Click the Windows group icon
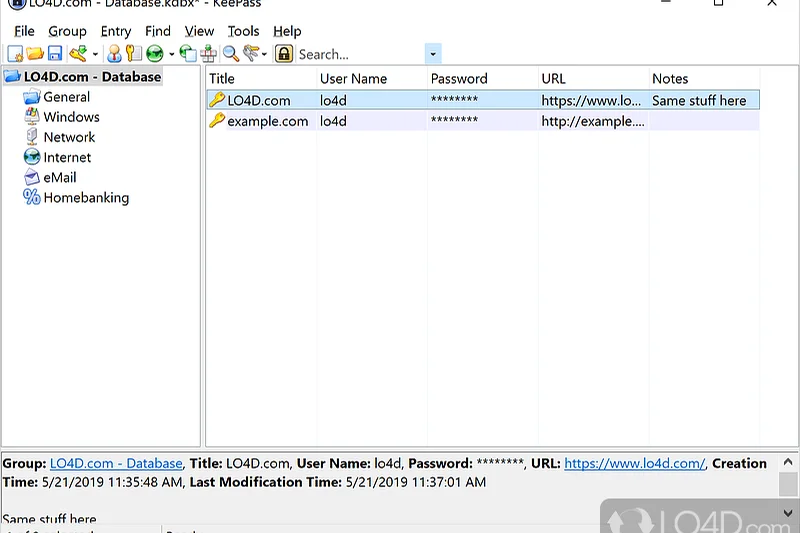The image size is (800, 533). [32, 116]
